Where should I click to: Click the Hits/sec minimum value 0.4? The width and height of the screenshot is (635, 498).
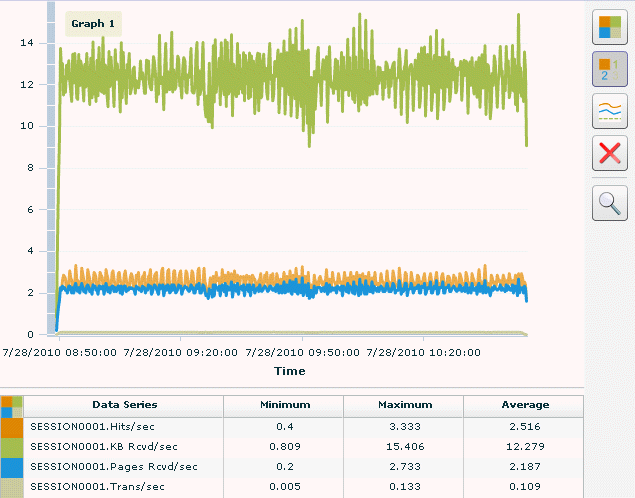pos(285,427)
